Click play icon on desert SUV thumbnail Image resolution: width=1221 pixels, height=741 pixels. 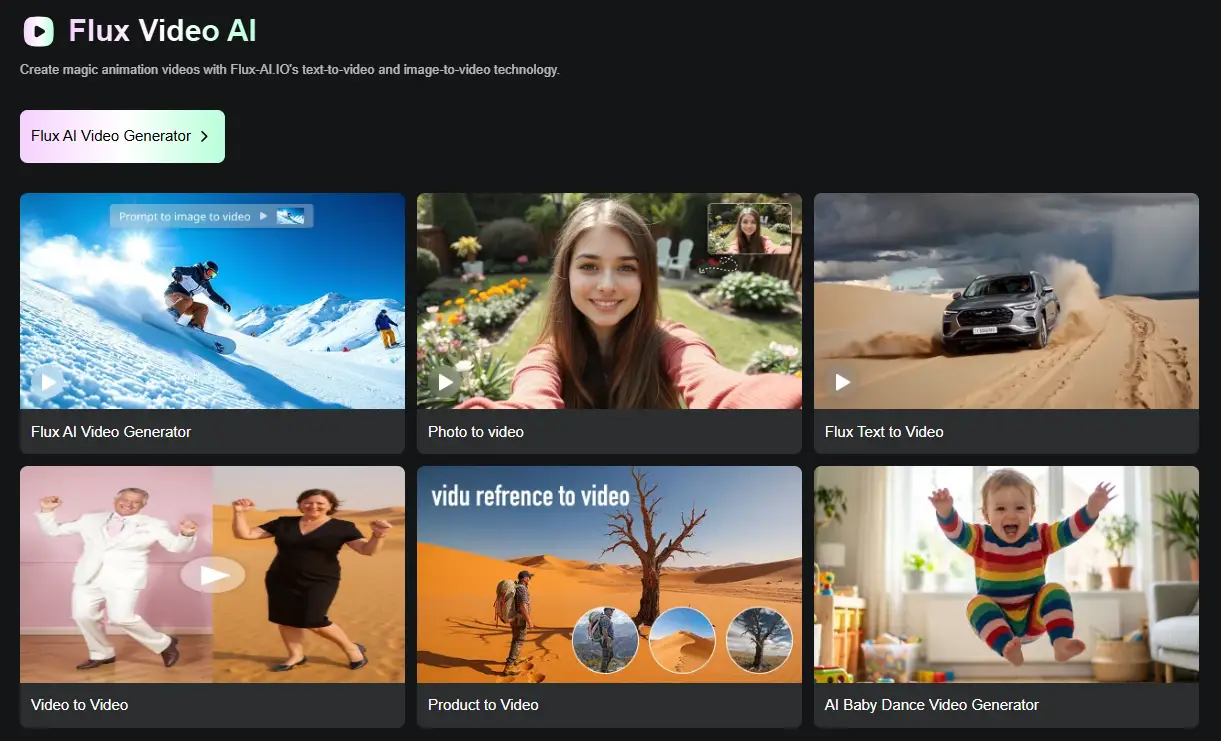coord(843,381)
